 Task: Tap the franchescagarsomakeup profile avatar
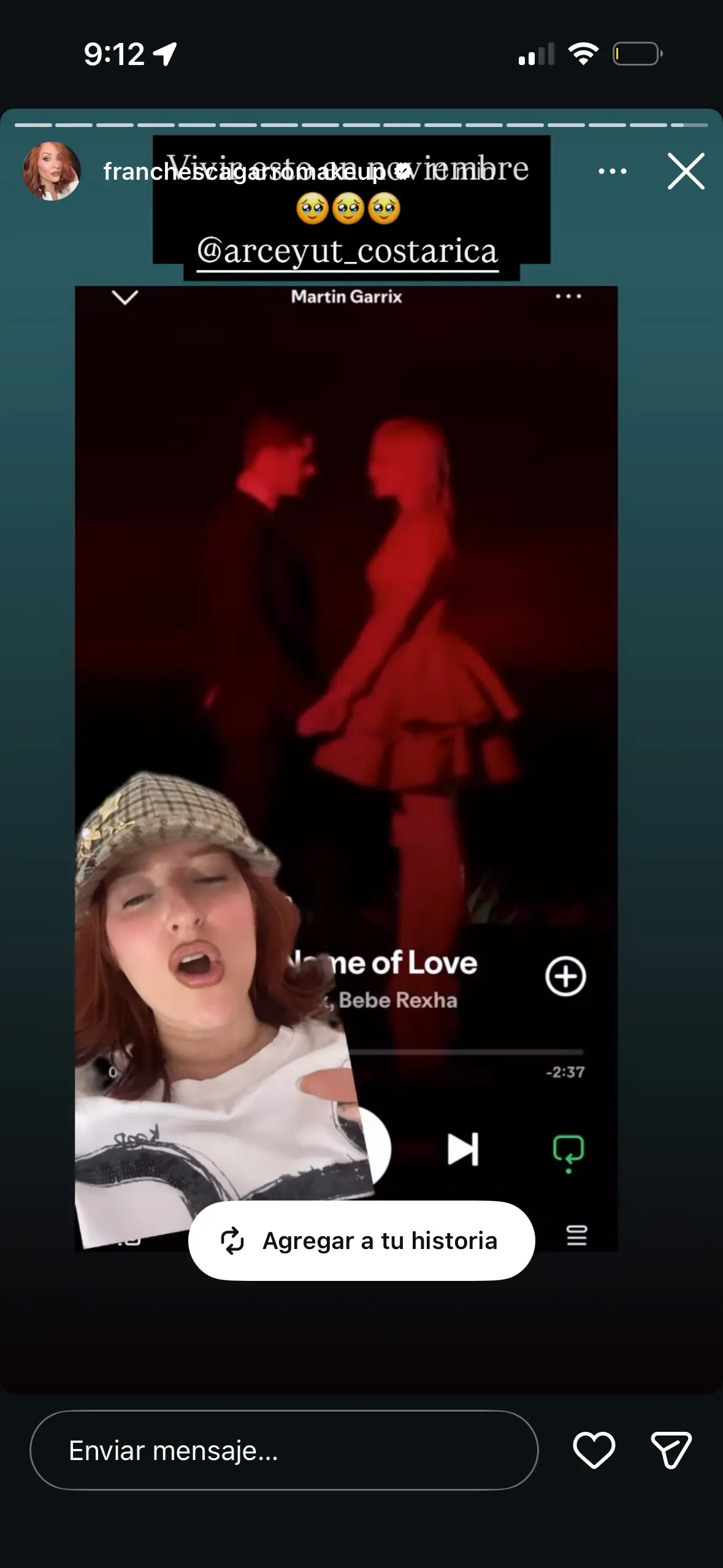(52, 171)
